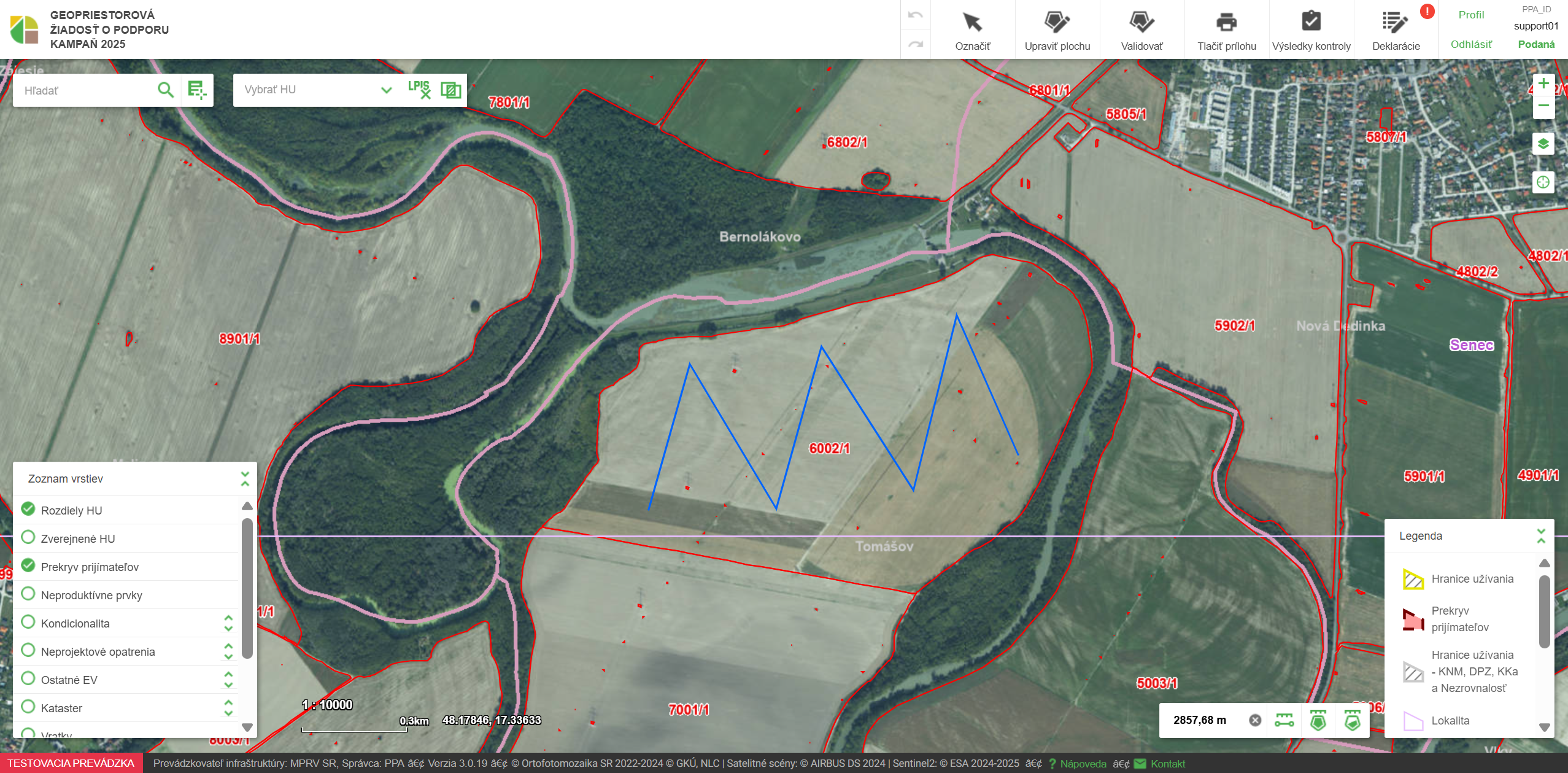Image resolution: width=1568 pixels, height=773 pixels.
Task: Open the Nápoveda help link
Action: (1083, 764)
